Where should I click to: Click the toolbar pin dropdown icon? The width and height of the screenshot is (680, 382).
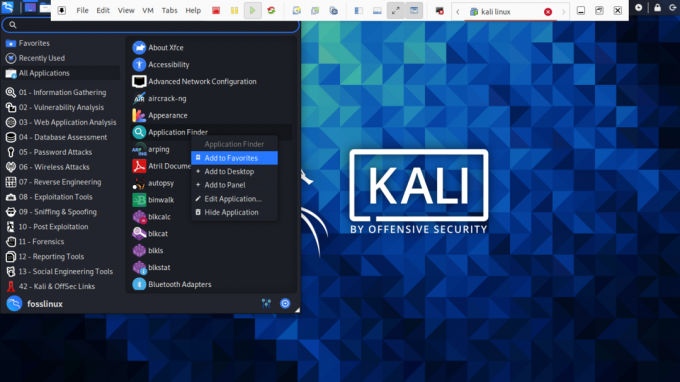point(62,10)
